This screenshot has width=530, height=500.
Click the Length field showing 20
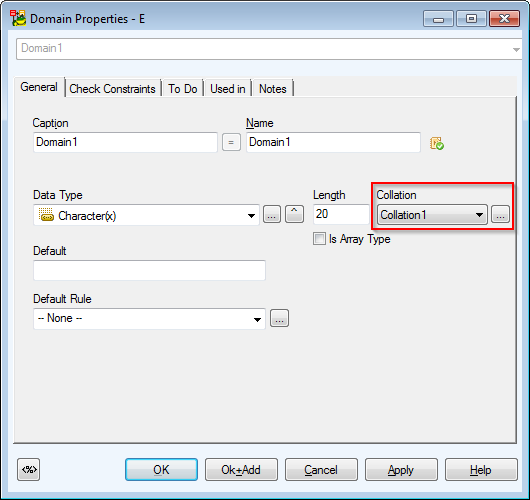tap(341, 214)
